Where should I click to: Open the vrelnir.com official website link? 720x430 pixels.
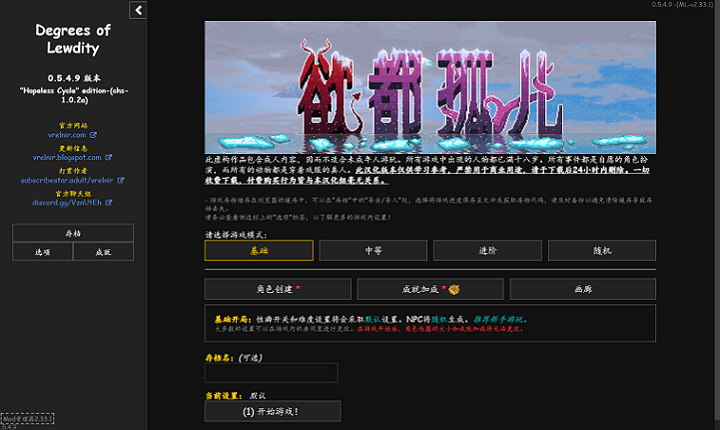pyautogui.click(x=67, y=135)
